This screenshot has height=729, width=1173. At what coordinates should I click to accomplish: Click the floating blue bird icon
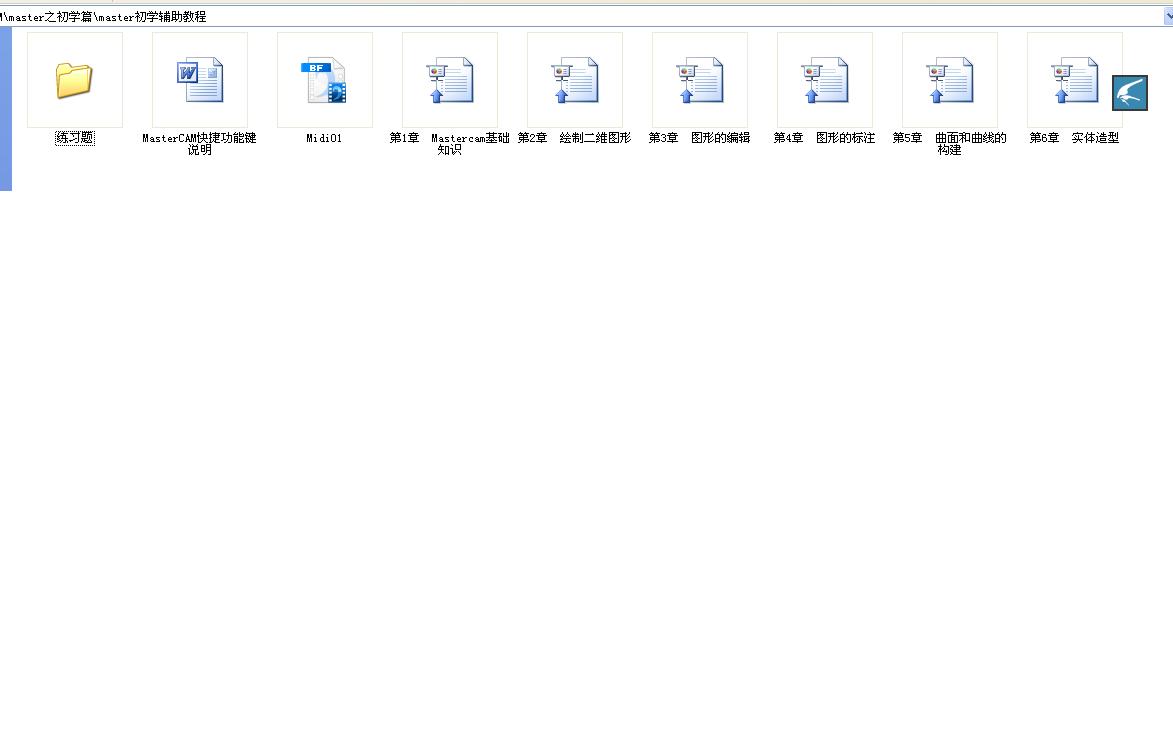1130,93
